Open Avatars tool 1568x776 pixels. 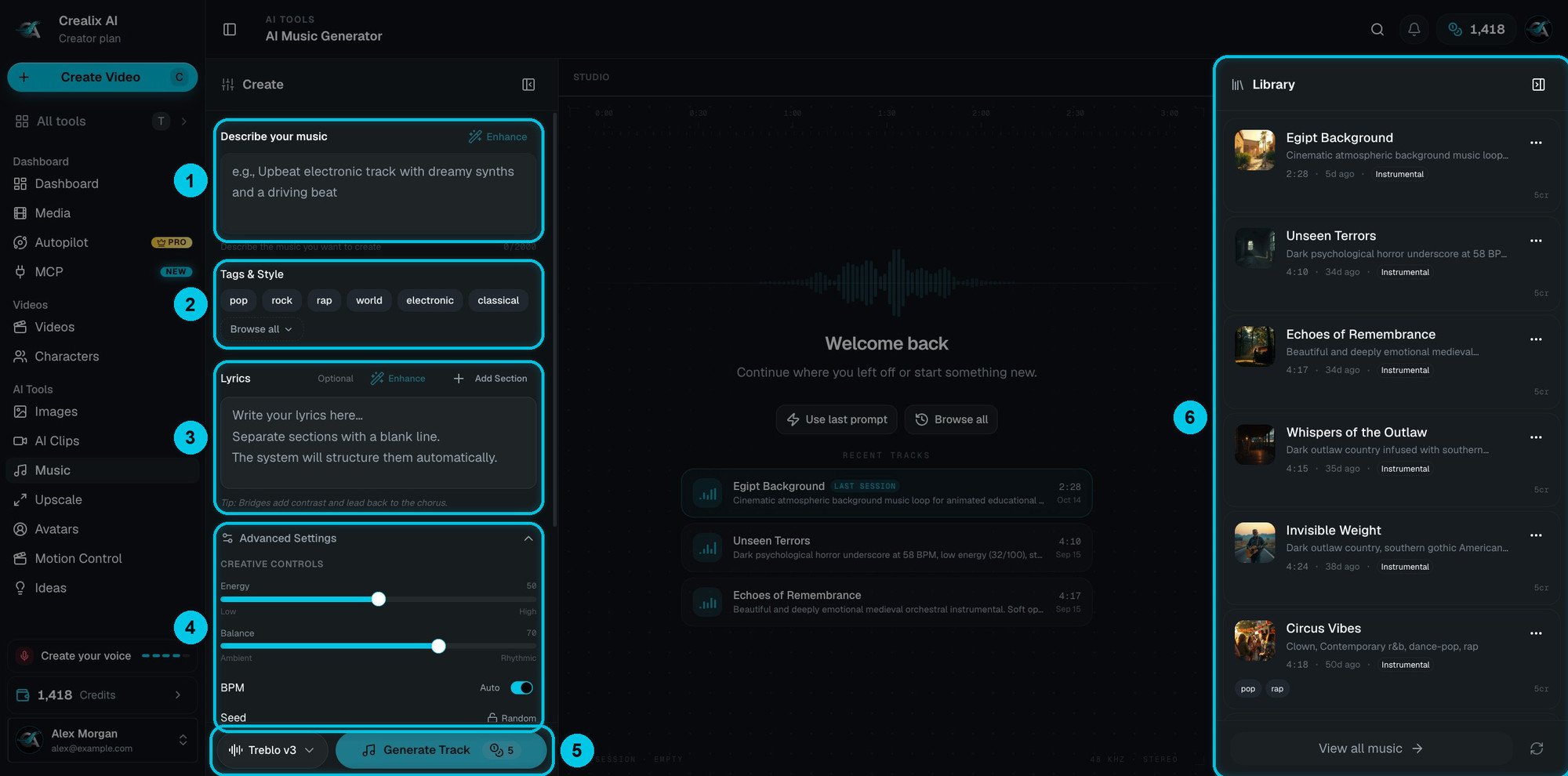tap(102, 529)
